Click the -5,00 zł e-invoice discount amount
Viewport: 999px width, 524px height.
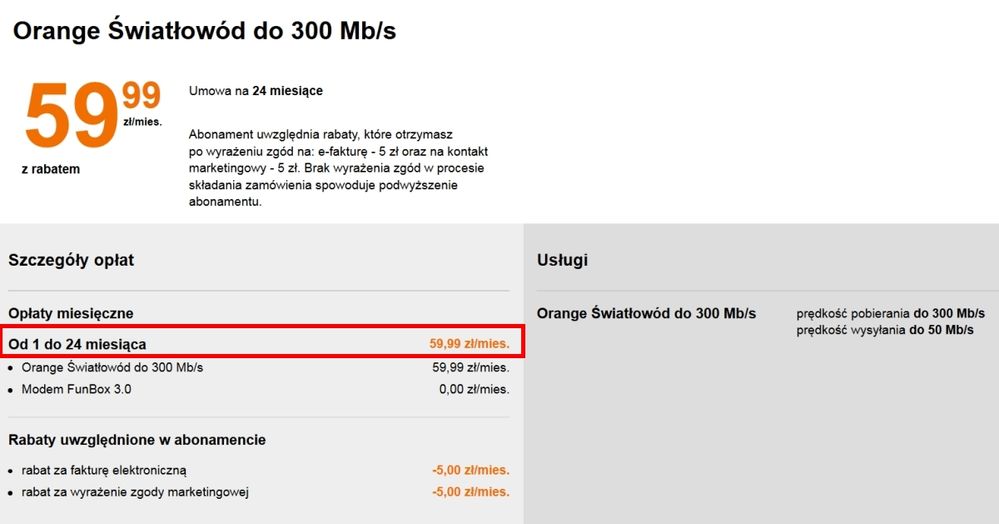coord(470,469)
